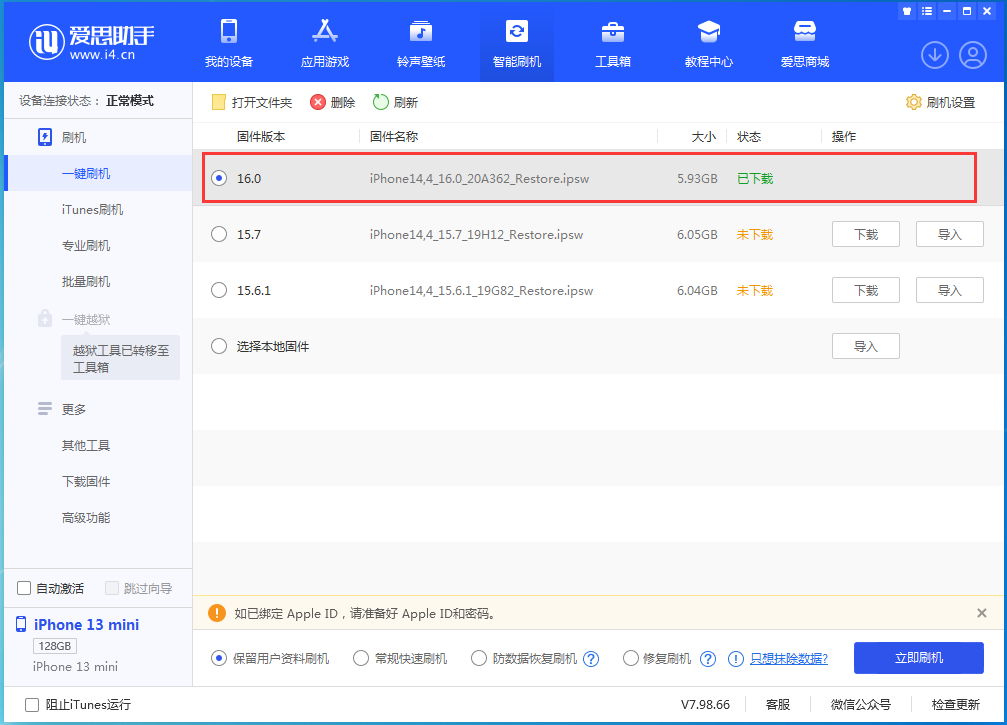Click 导入 button for local firmware
This screenshot has width=1007, height=725.
point(866,346)
